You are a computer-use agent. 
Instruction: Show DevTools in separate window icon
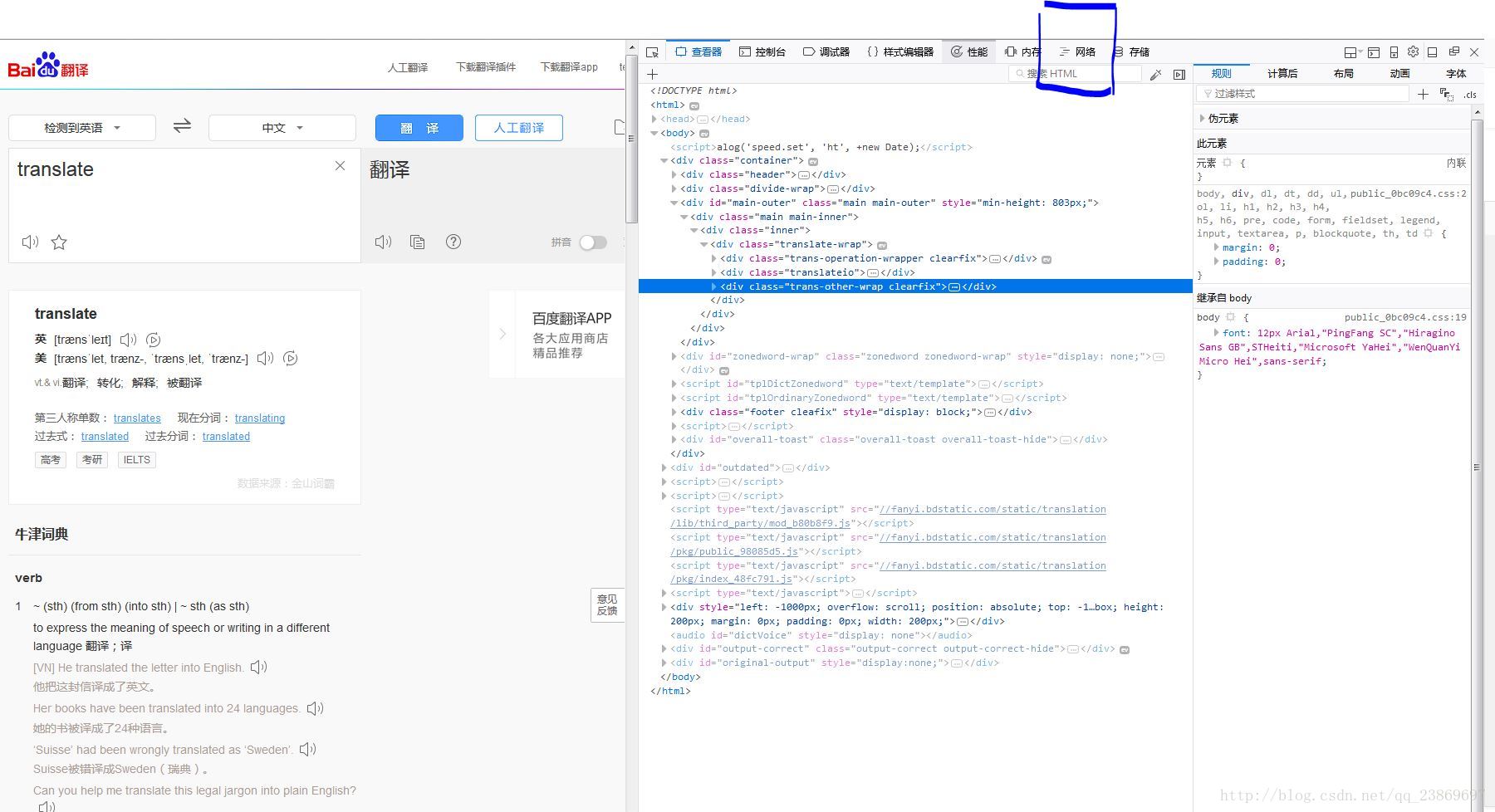[x=1453, y=51]
